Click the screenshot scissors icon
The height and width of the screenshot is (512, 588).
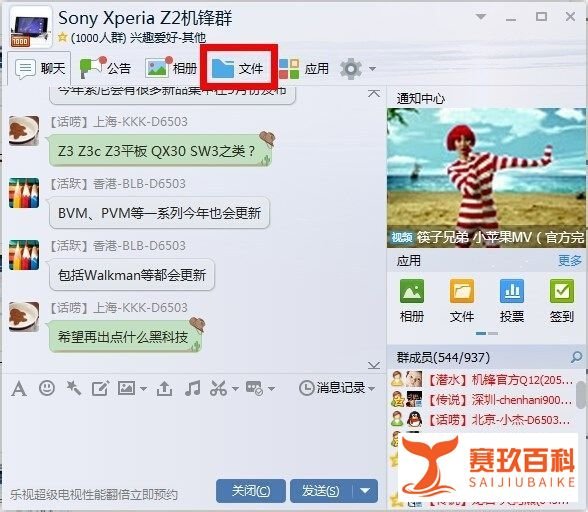pos(219,388)
